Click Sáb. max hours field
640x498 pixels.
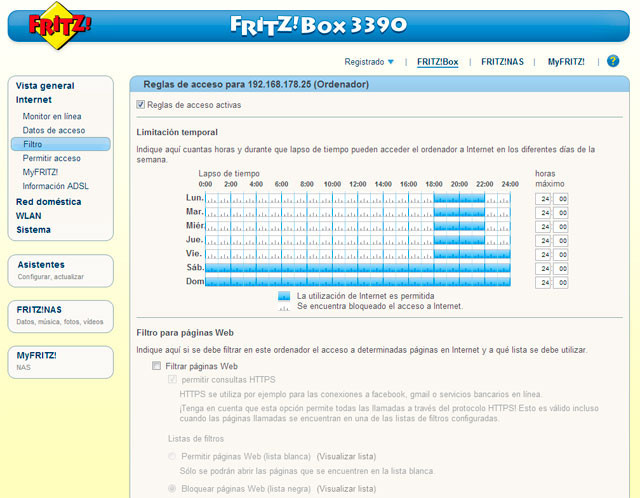[x=543, y=268]
